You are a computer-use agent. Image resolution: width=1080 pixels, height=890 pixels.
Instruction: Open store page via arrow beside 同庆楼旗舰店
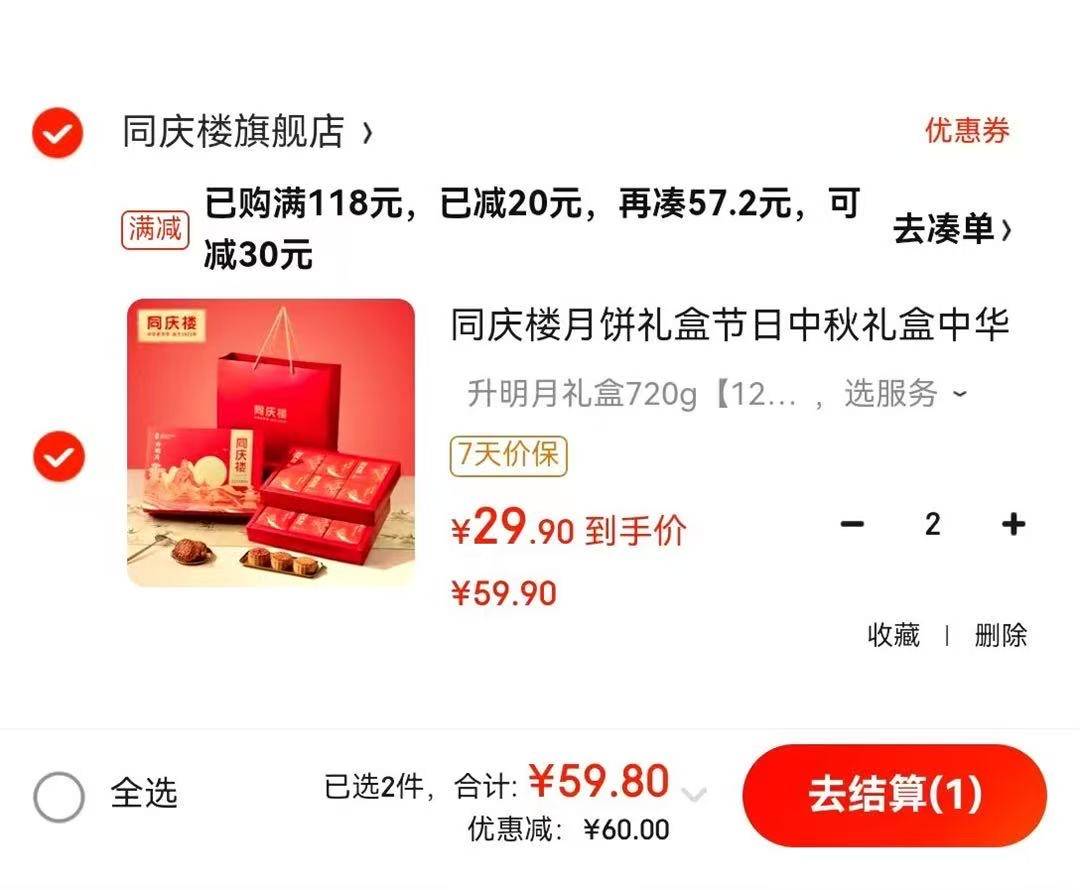[368, 133]
